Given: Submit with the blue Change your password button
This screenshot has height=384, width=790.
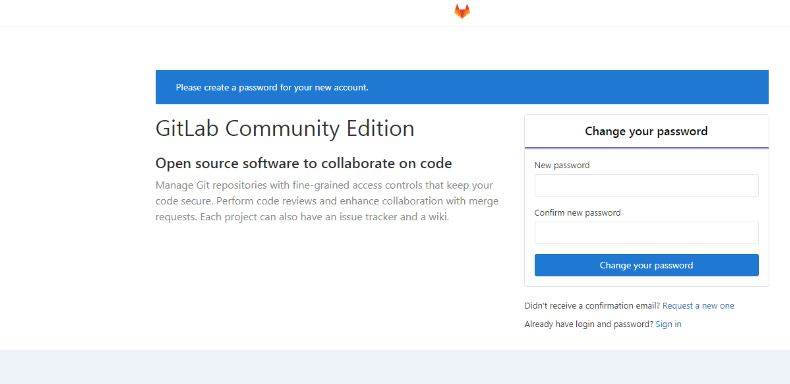Looking at the screenshot, I should coord(646,265).
